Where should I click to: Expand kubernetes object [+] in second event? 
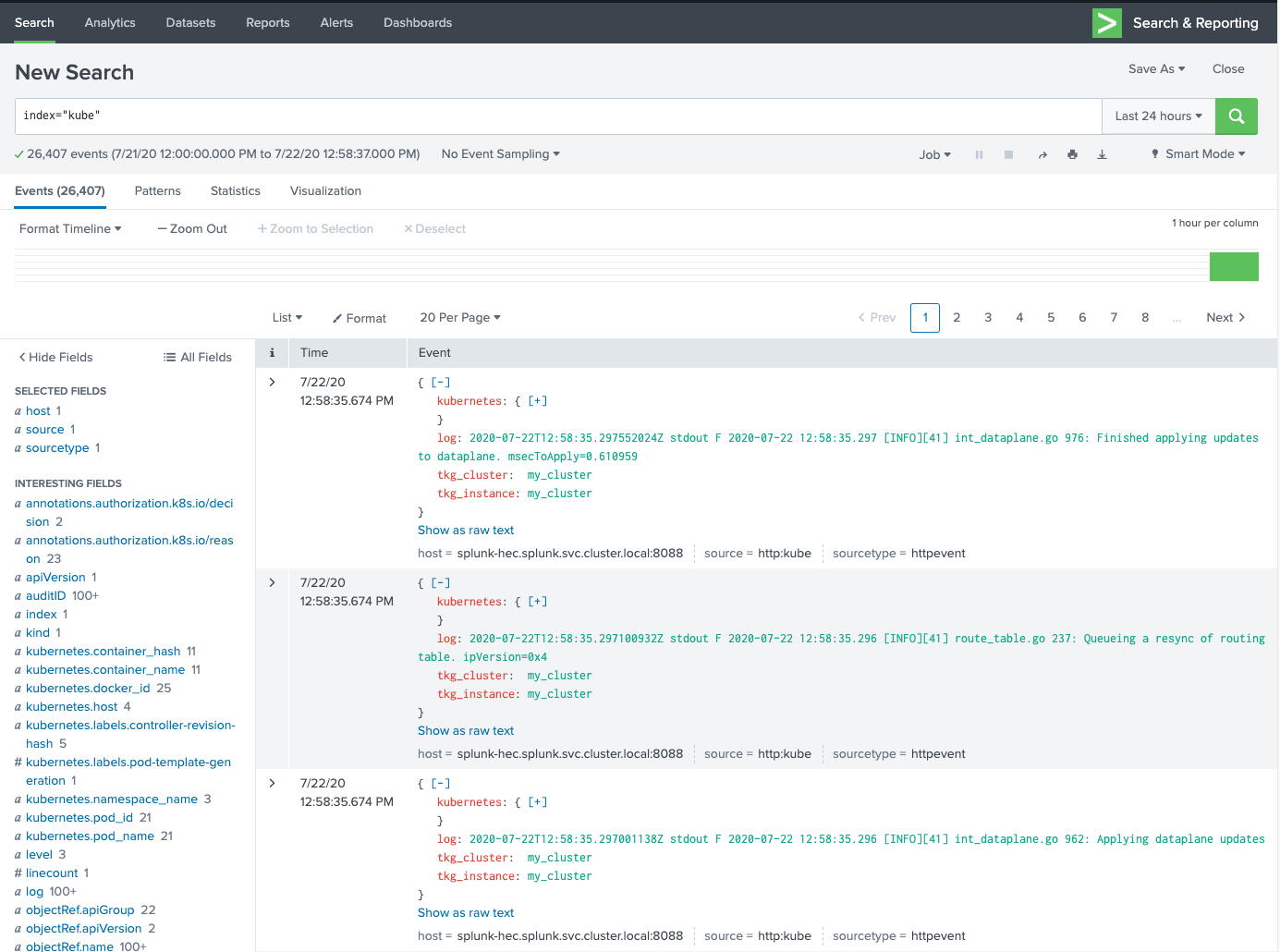[x=538, y=601]
